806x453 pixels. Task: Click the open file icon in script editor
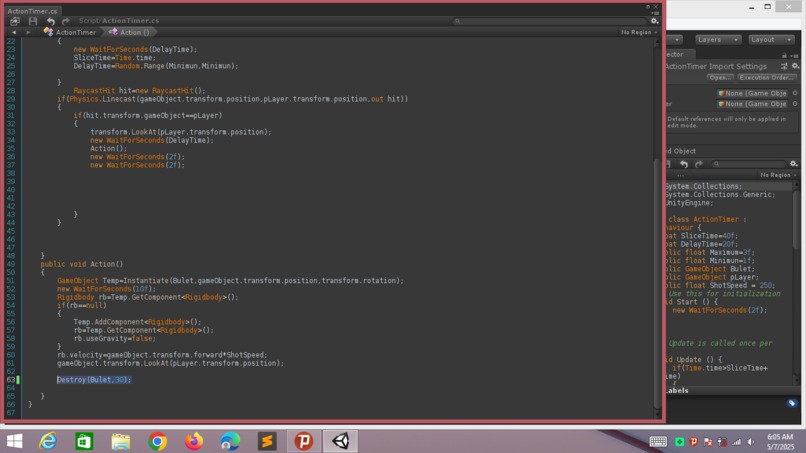click(15, 21)
